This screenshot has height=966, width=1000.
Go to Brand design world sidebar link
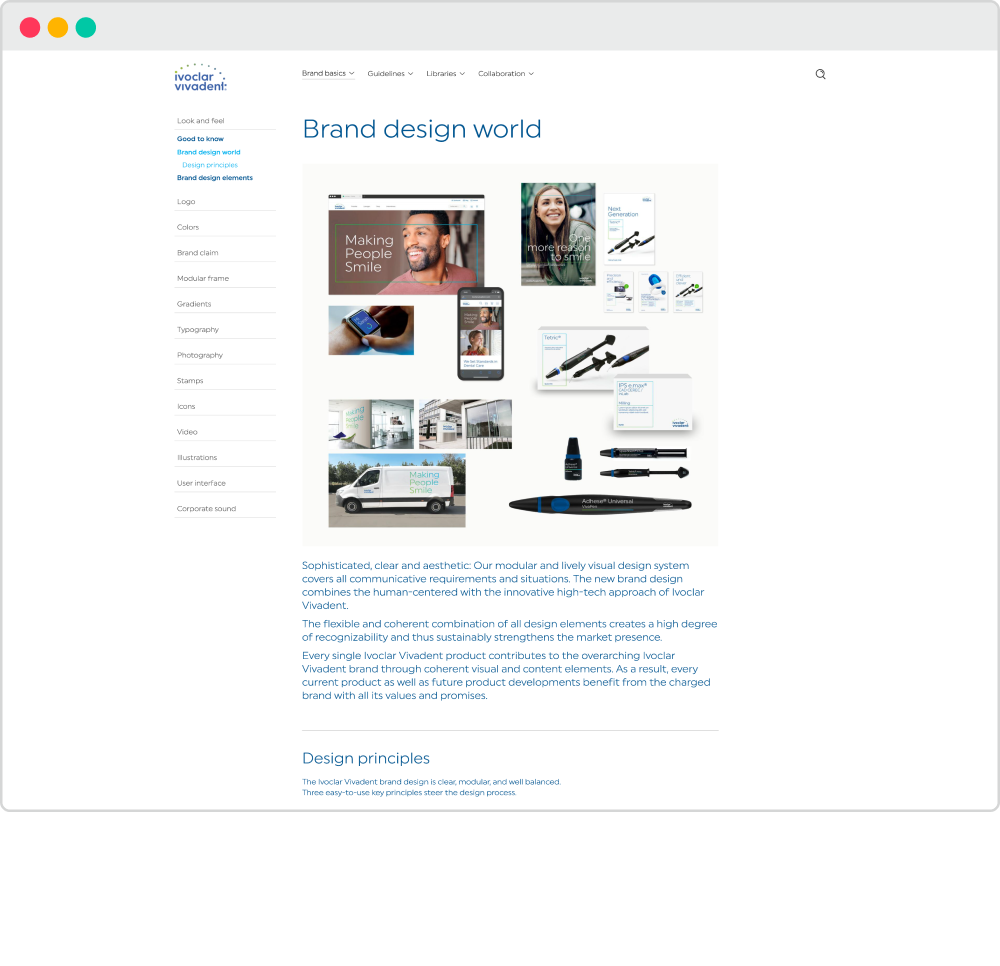coord(209,152)
